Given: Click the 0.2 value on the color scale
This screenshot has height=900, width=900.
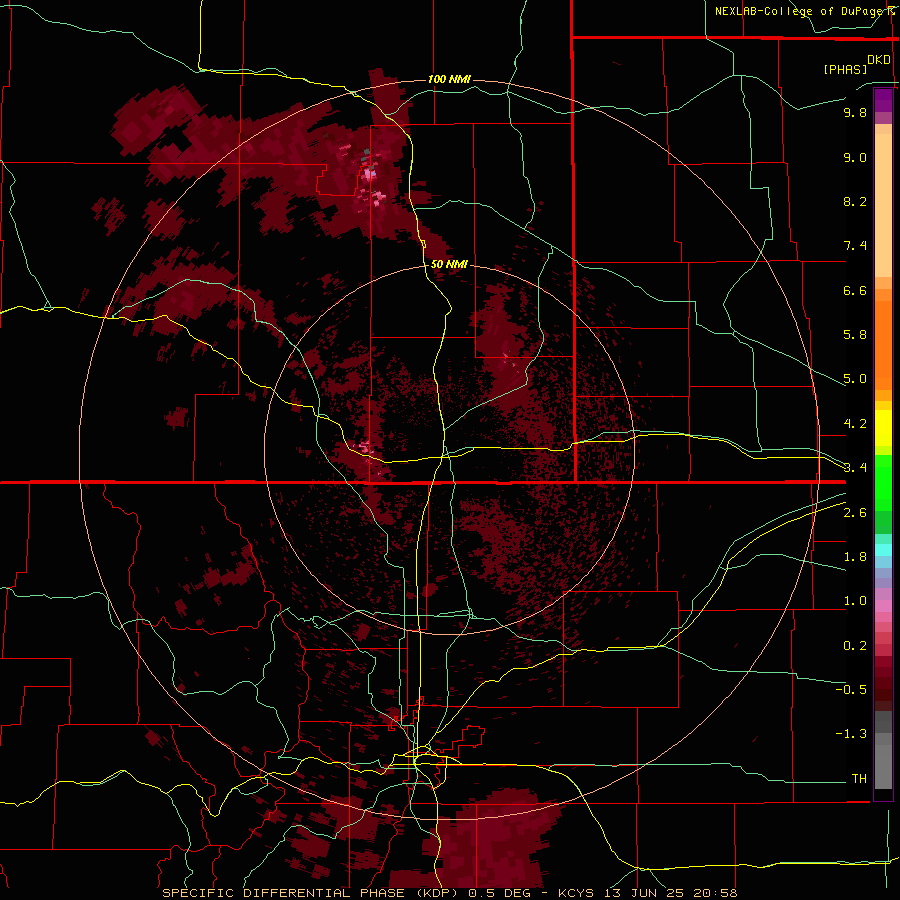Looking at the screenshot, I should [855, 646].
